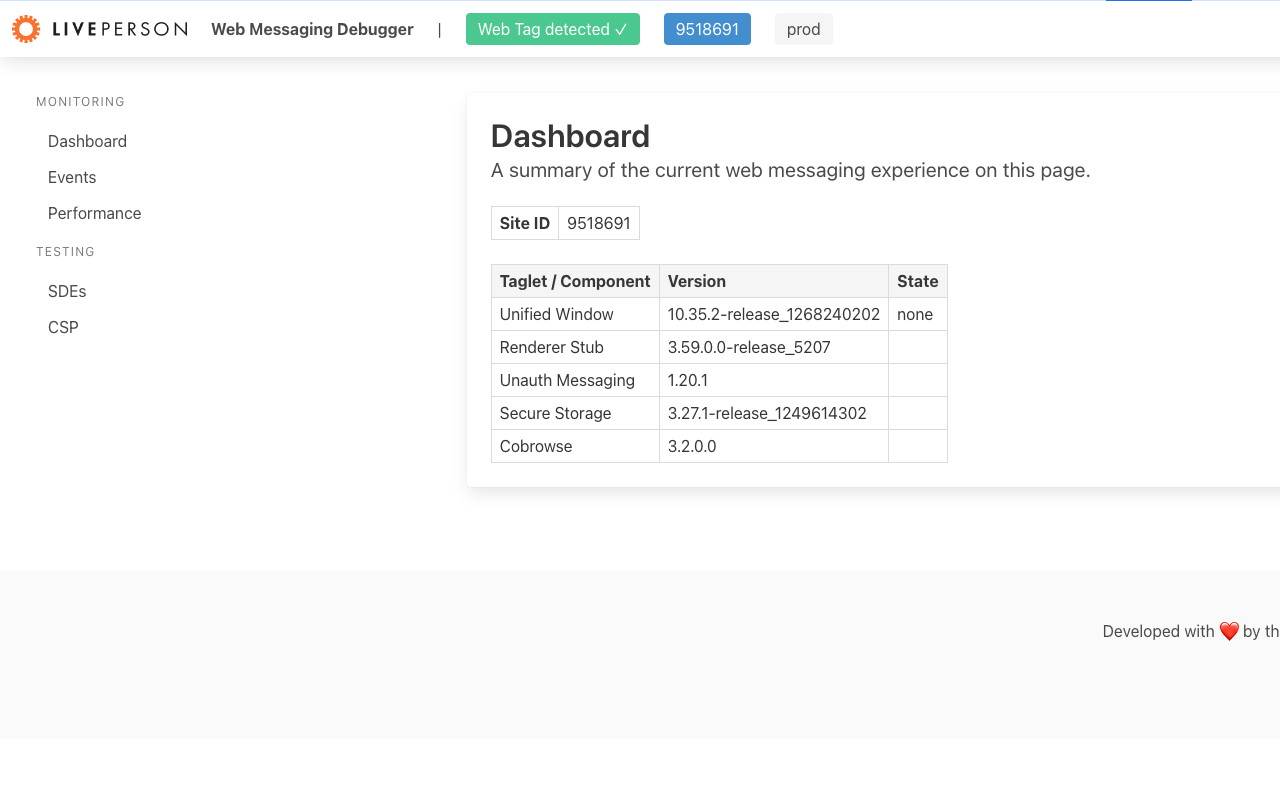Select the Unauth Messaging row name
This screenshot has width=1280, height=800.
pos(575,380)
